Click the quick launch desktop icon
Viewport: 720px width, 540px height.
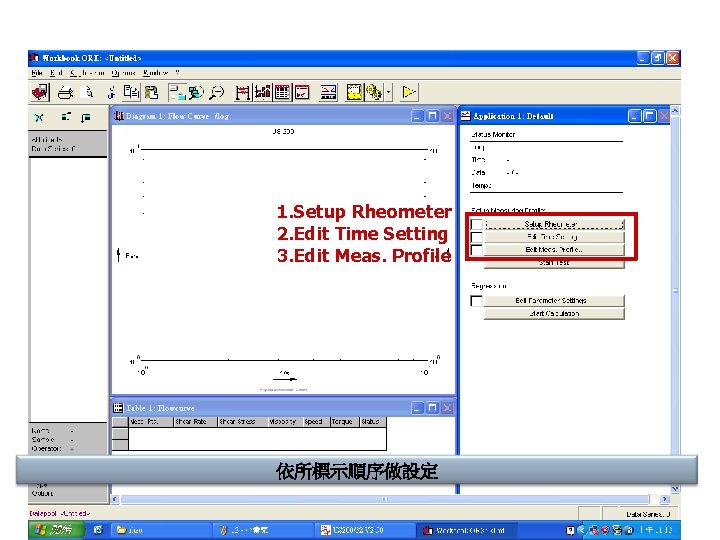(x=98, y=530)
